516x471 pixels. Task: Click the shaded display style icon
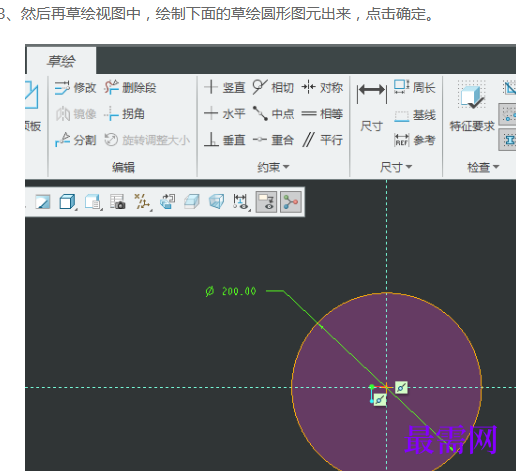(x=43, y=202)
